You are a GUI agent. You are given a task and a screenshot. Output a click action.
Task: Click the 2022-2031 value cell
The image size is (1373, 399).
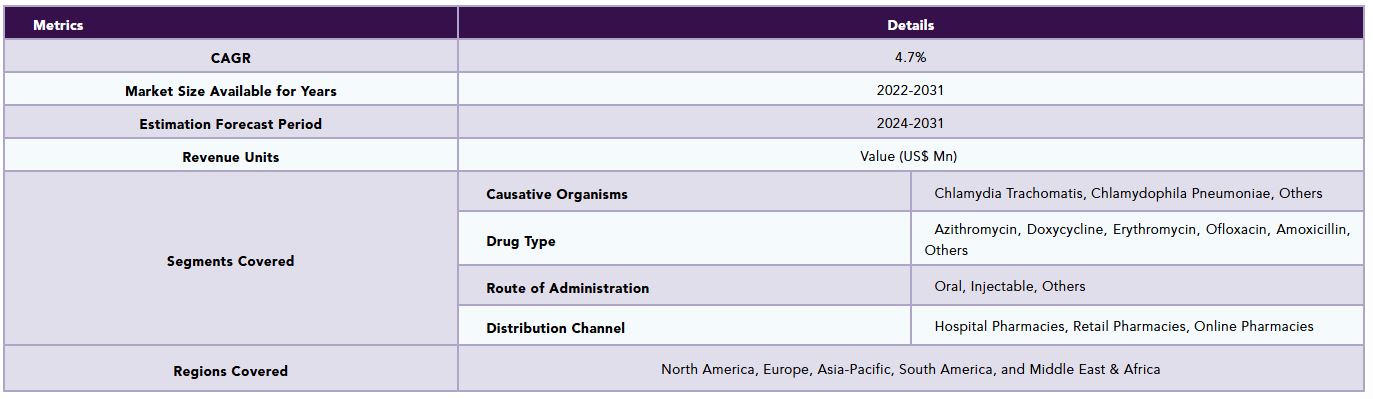click(x=911, y=90)
